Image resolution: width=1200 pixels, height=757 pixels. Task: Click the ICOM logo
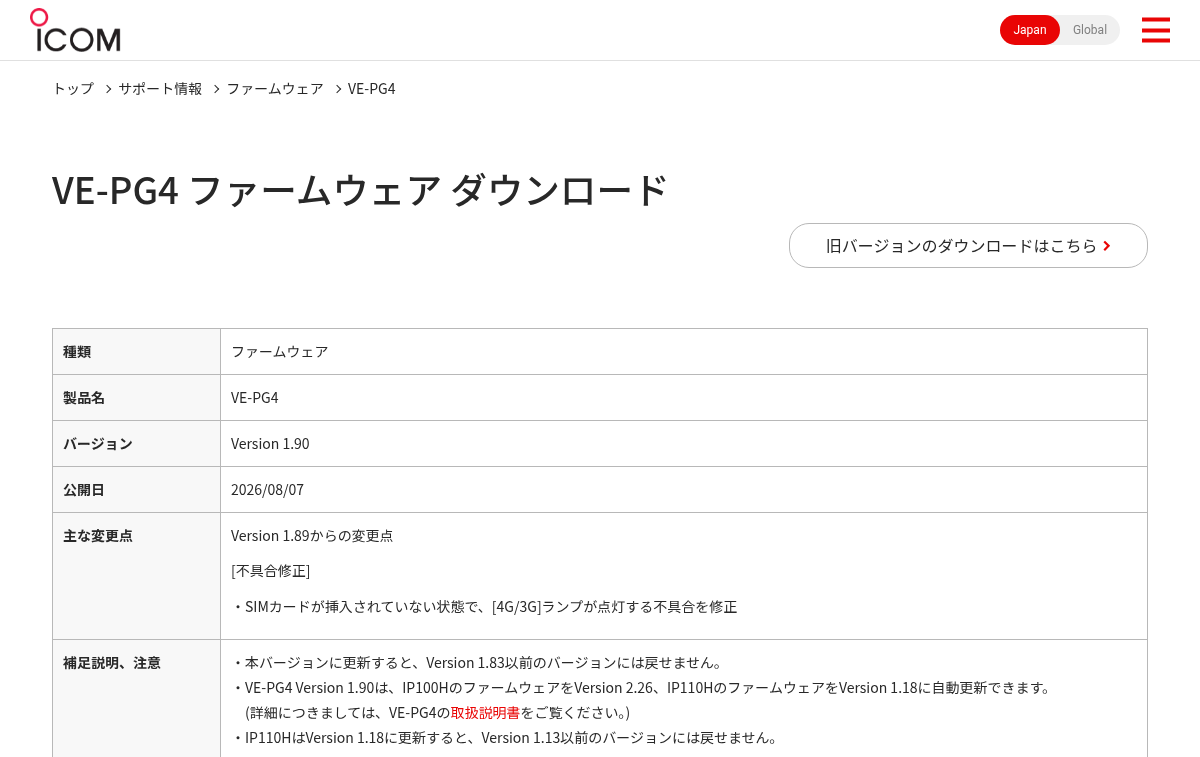pyautogui.click(x=75, y=31)
